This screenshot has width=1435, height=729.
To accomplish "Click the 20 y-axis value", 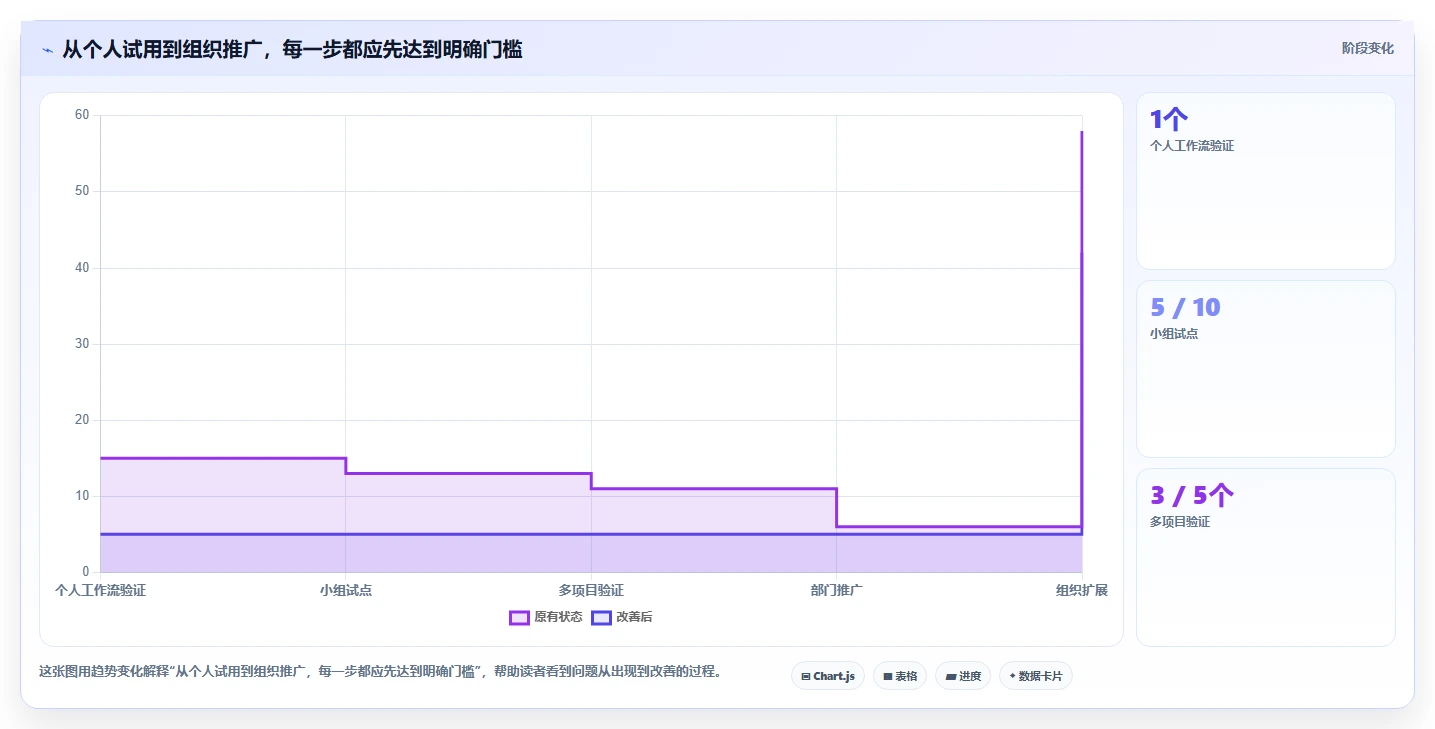I will pos(82,420).
